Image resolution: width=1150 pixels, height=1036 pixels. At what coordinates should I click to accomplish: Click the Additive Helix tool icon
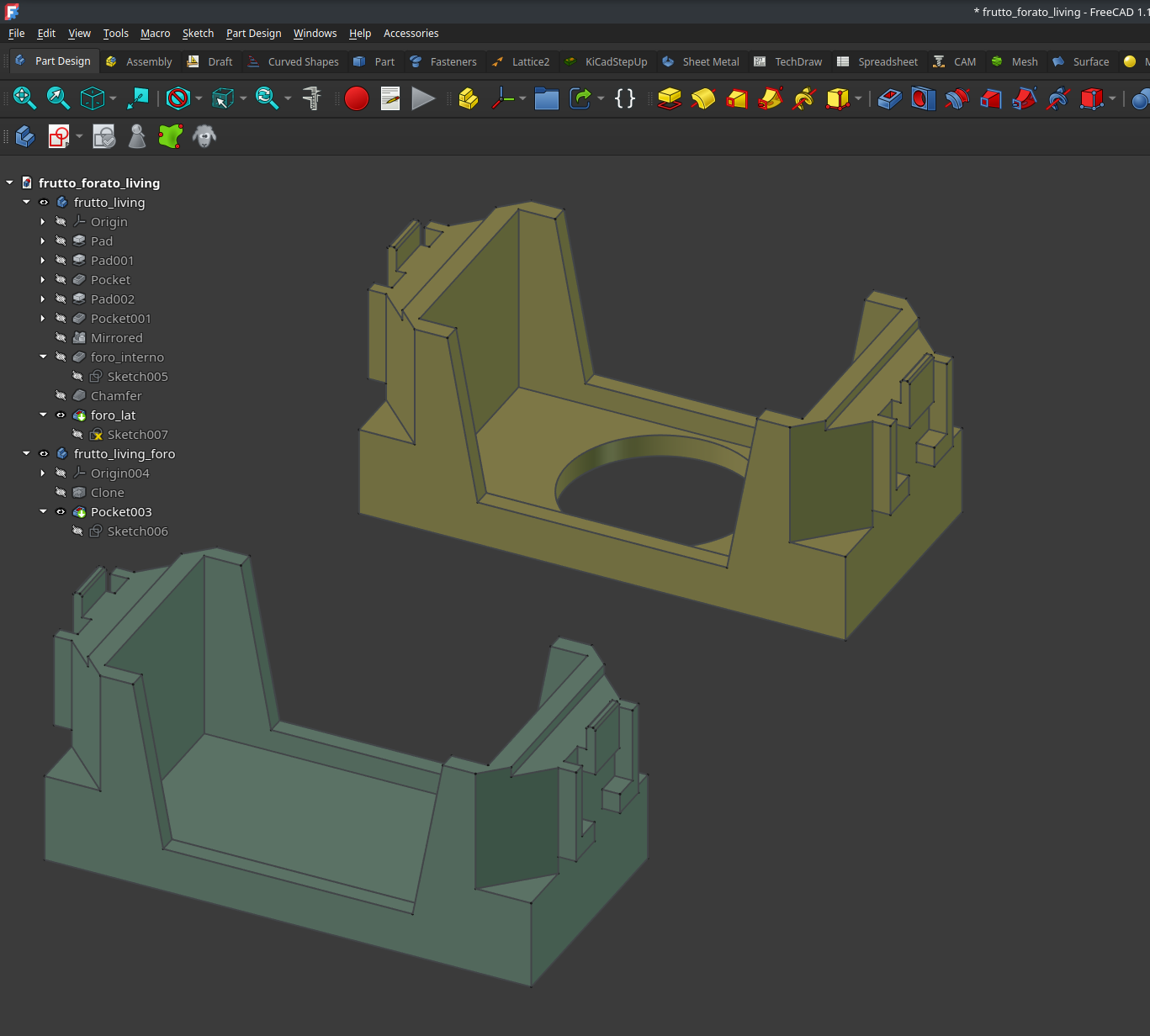(804, 98)
